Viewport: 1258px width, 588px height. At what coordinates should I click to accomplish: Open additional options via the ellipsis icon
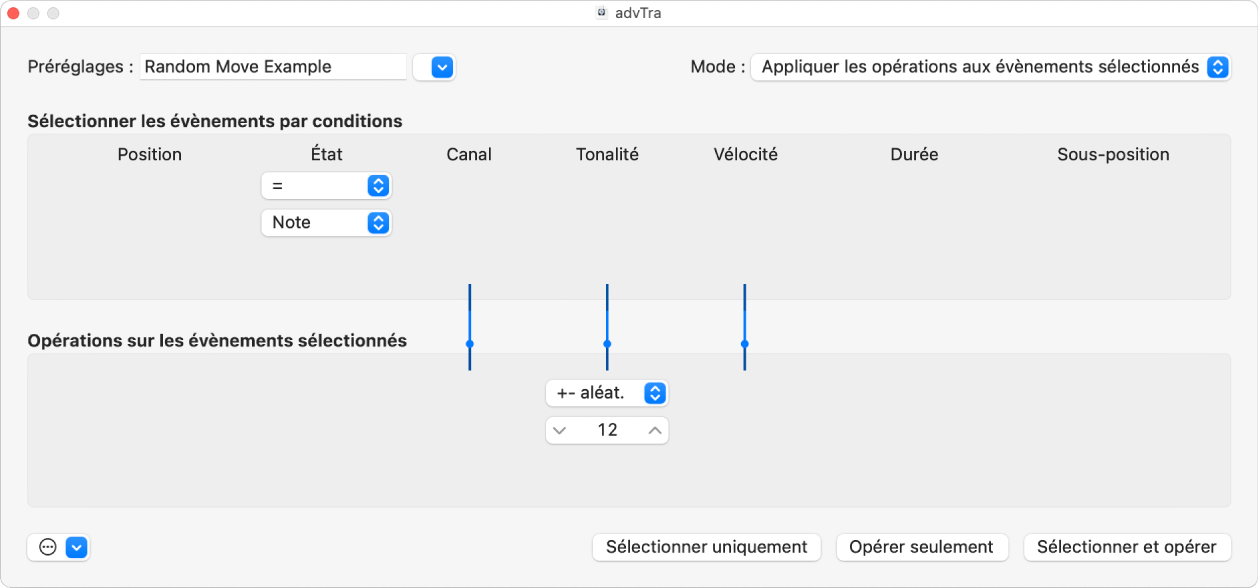pos(45,547)
